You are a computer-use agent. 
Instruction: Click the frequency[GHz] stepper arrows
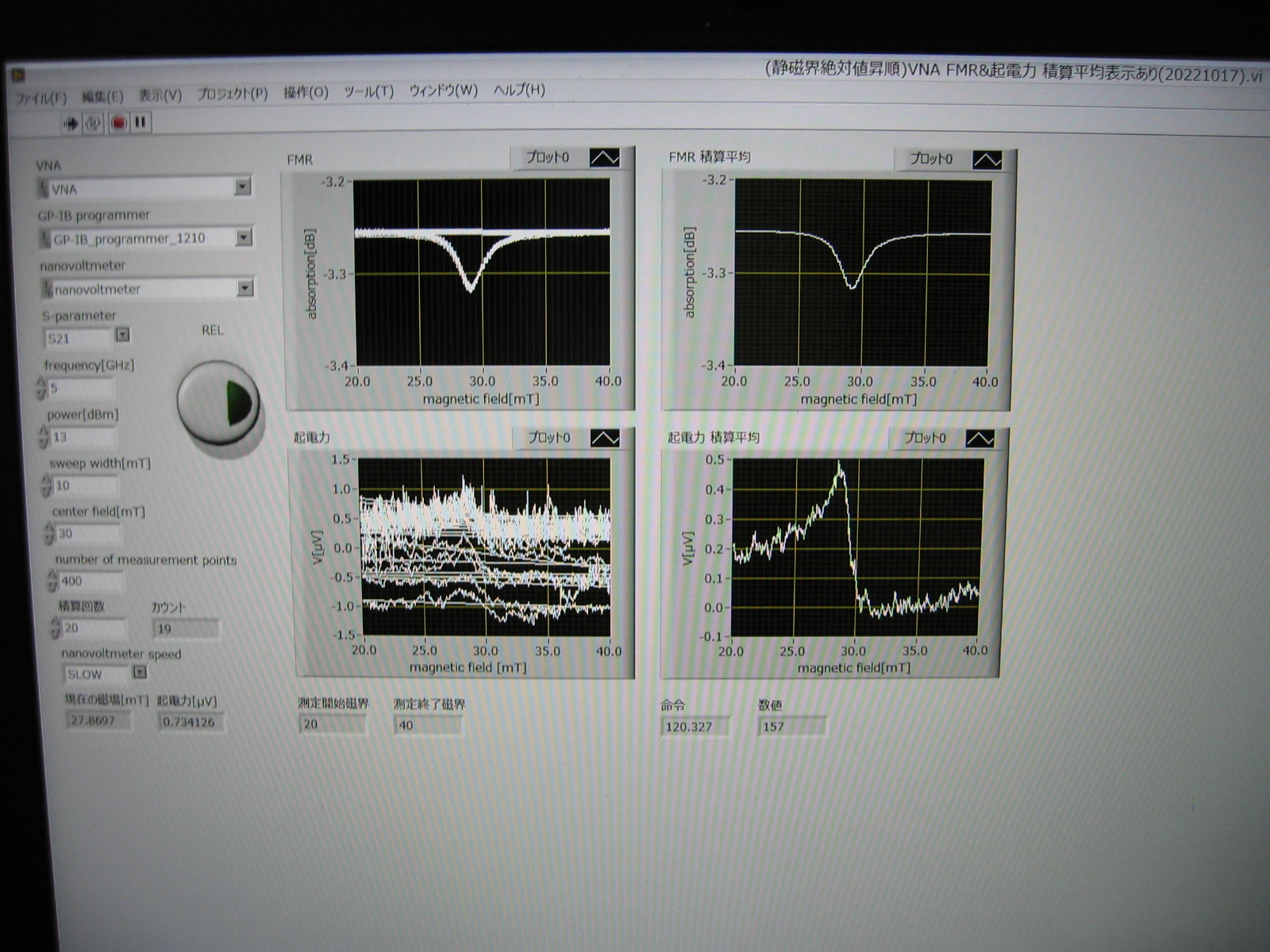(x=41, y=388)
